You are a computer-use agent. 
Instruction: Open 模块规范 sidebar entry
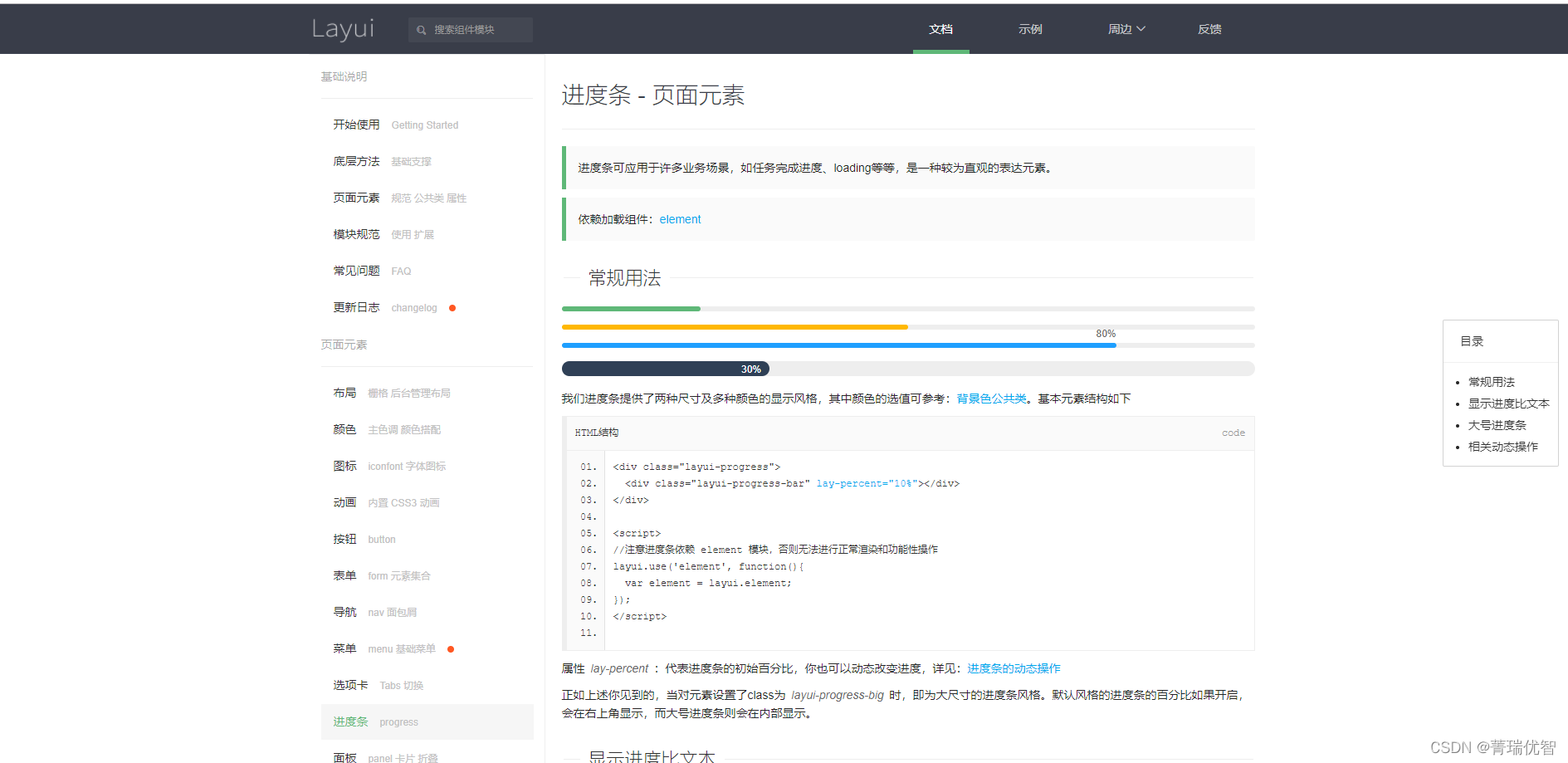pos(427,234)
